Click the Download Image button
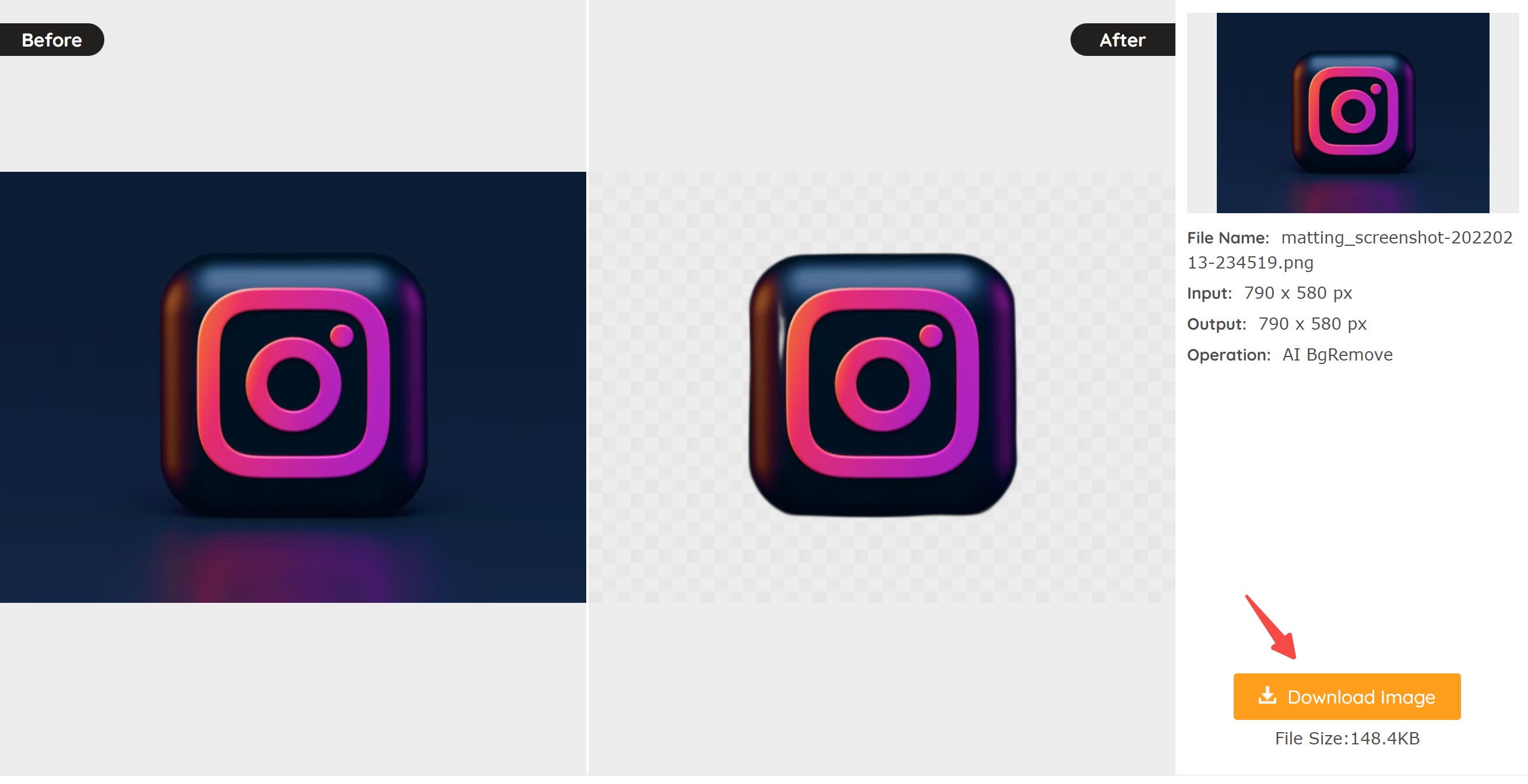This screenshot has width=1528, height=784. [1347, 696]
